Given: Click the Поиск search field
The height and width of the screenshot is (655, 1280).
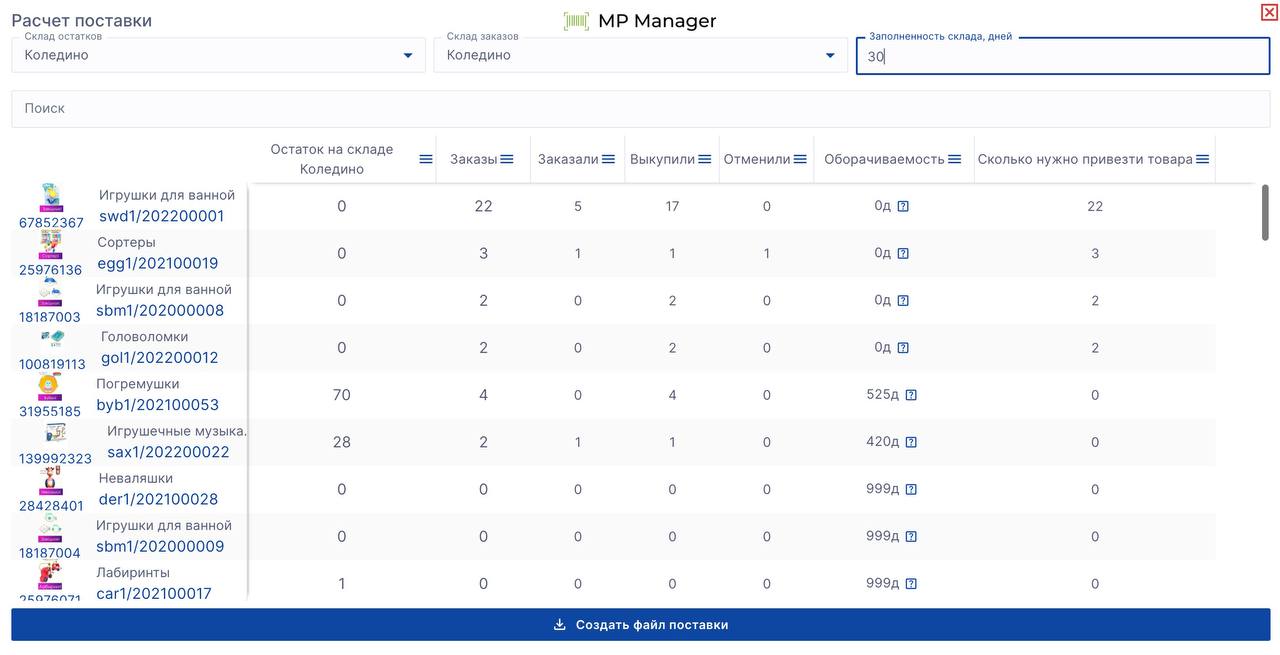Looking at the screenshot, I should [x=640, y=109].
